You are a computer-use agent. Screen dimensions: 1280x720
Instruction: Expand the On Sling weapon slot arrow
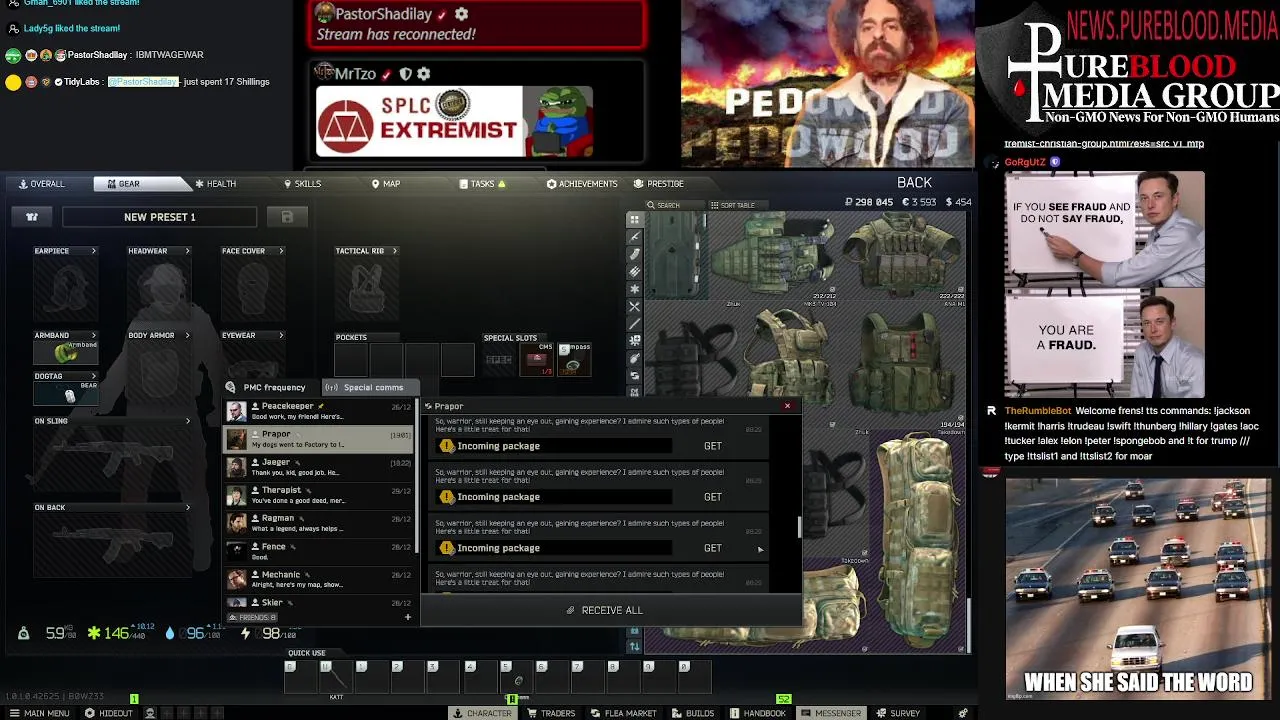[x=187, y=421]
